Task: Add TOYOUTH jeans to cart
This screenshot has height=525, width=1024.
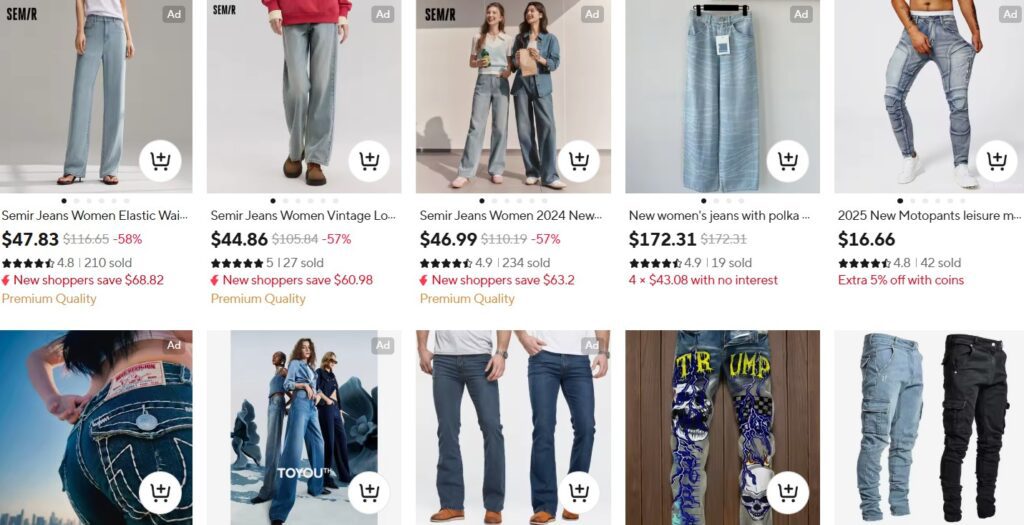Action: click(x=369, y=492)
